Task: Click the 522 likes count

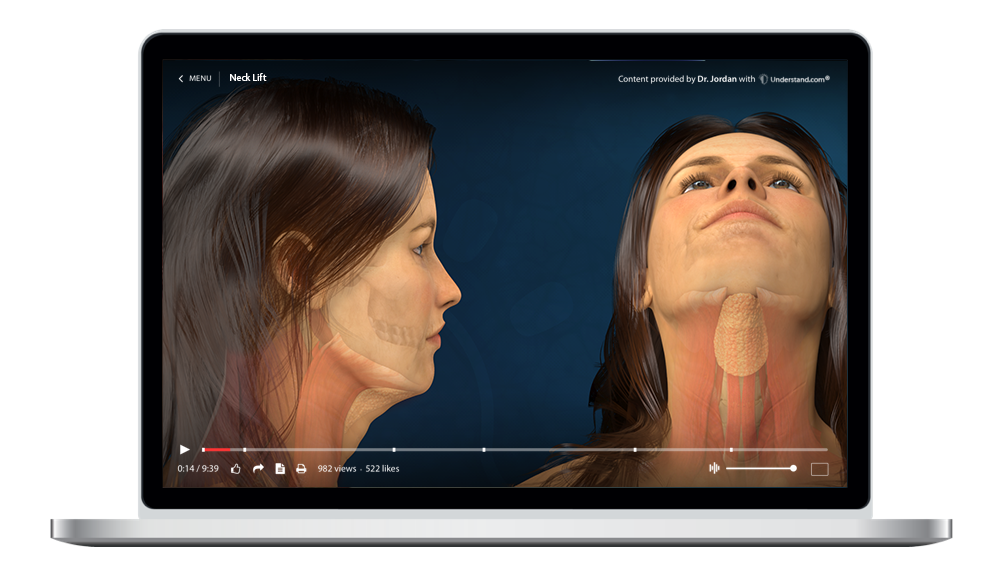Action: [382, 469]
